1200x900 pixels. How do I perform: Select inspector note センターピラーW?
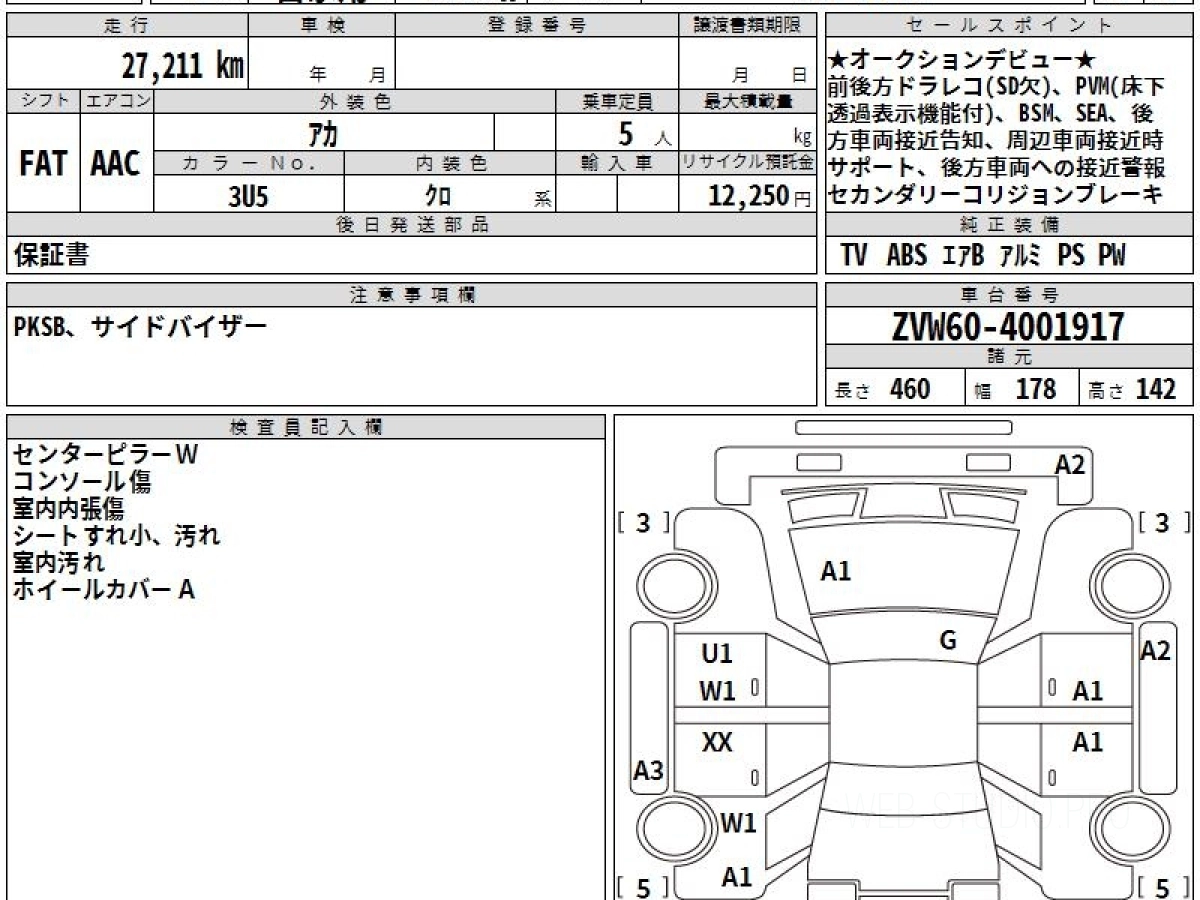(x=106, y=454)
